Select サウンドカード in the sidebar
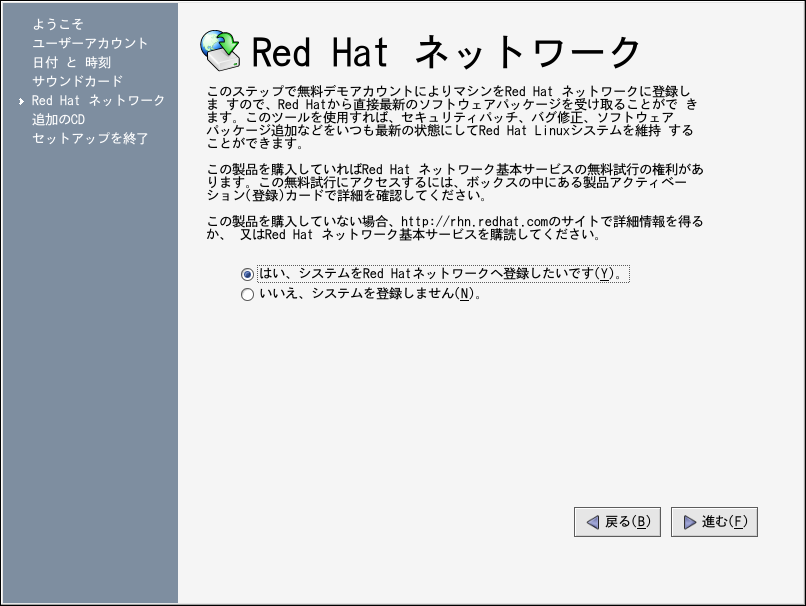Image resolution: width=806 pixels, height=606 pixels. 77,81
